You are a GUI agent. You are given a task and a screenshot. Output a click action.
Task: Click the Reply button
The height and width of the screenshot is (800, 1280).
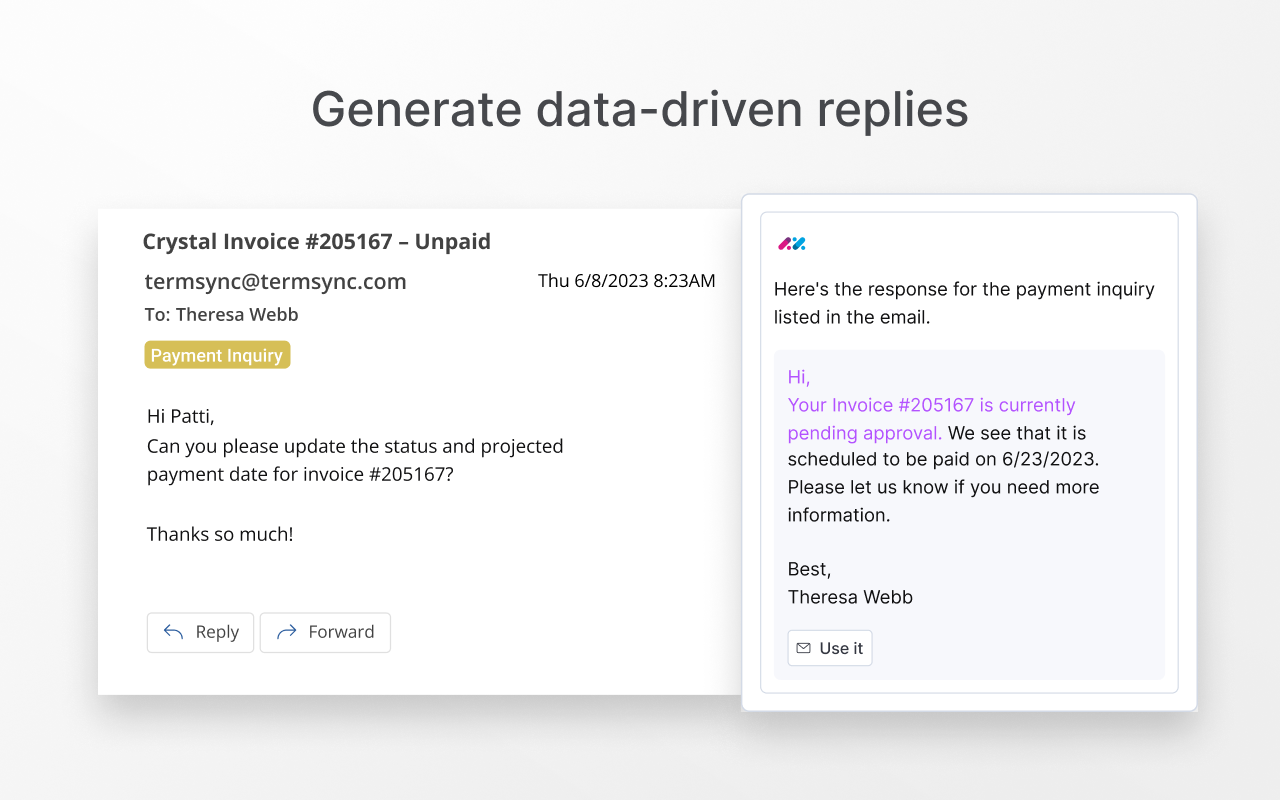pyautogui.click(x=200, y=632)
